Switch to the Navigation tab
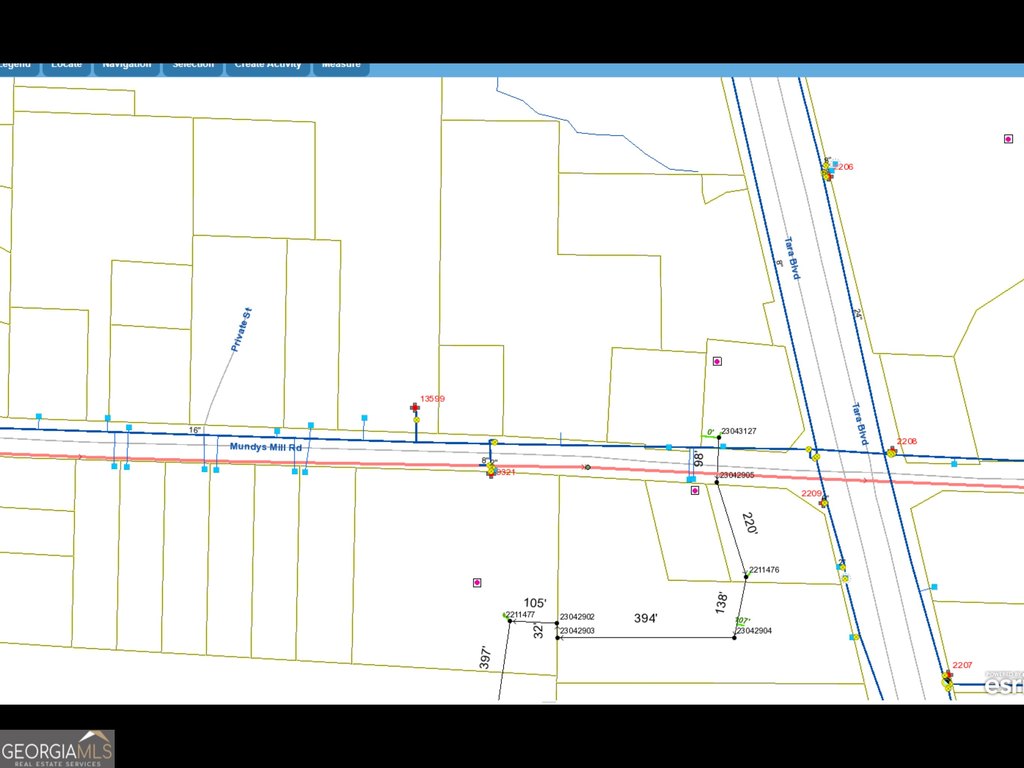 click(x=126, y=66)
